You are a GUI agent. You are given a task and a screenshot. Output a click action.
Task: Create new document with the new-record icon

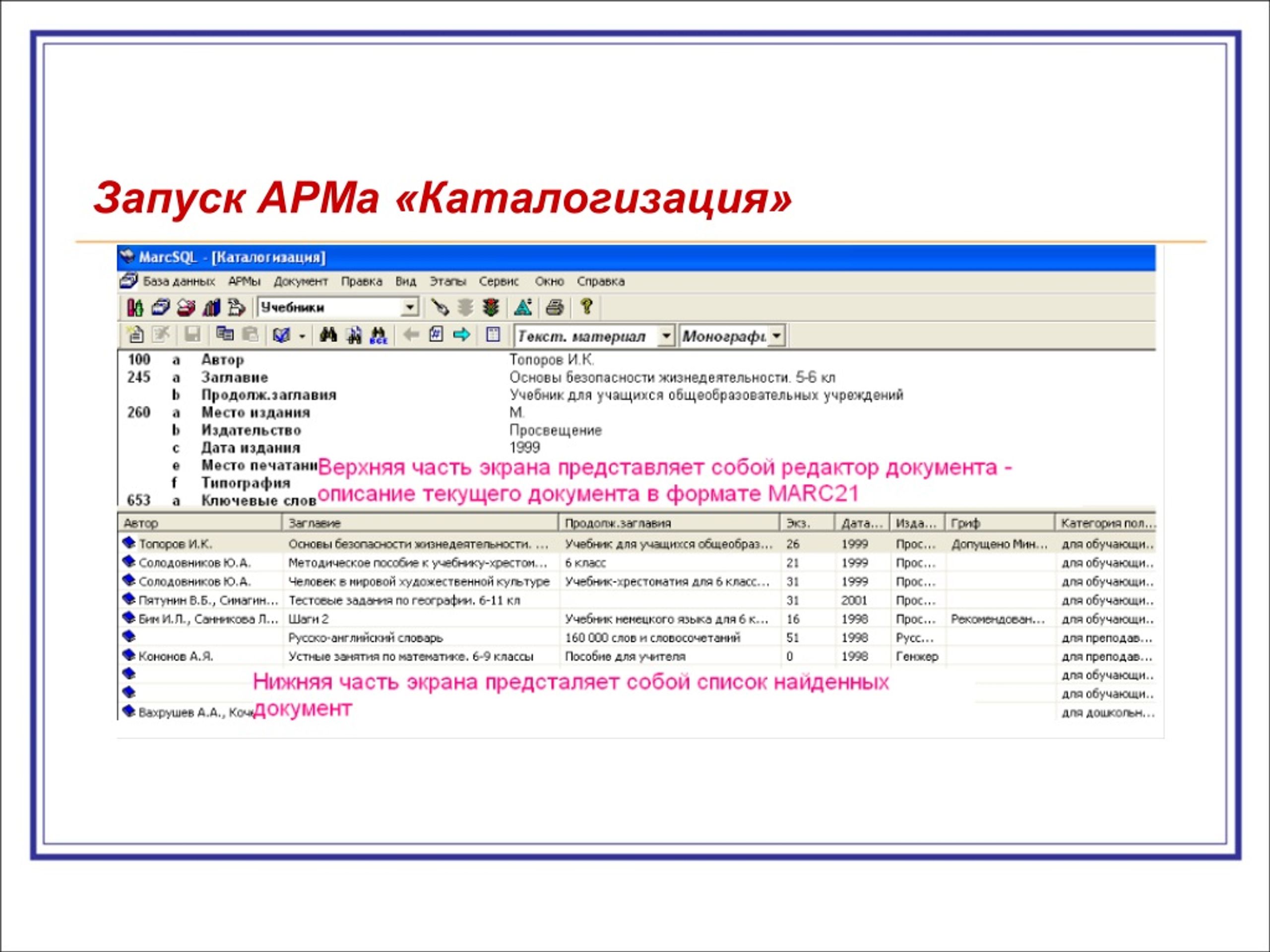coord(135,335)
